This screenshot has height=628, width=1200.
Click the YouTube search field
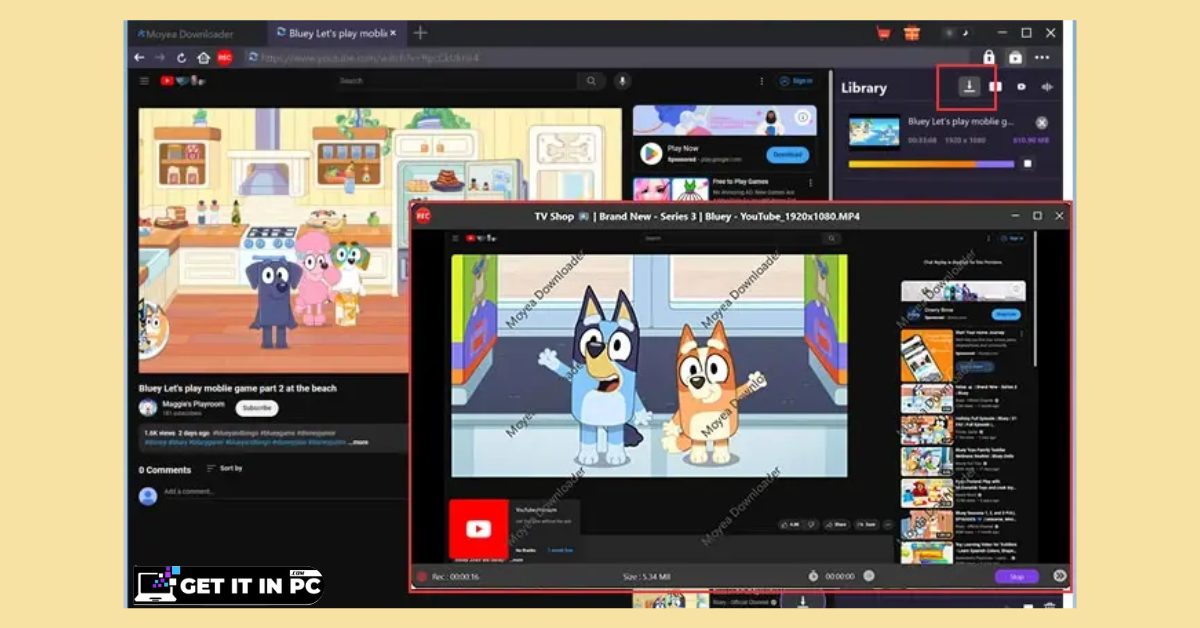point(456,81)
